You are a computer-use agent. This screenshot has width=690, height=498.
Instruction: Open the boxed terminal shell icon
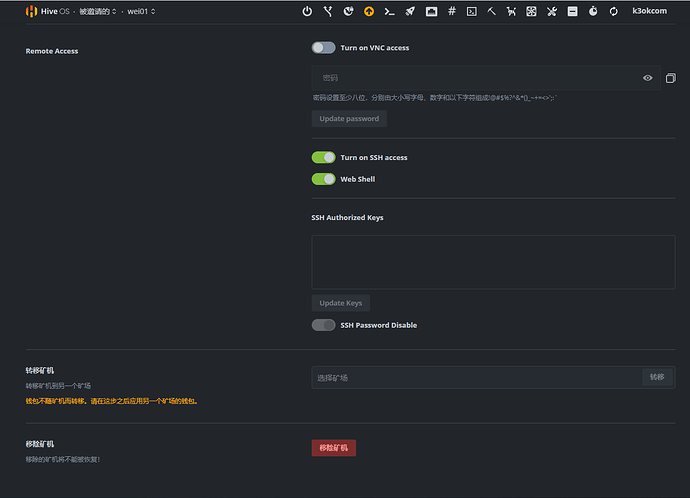coord(471,11)
